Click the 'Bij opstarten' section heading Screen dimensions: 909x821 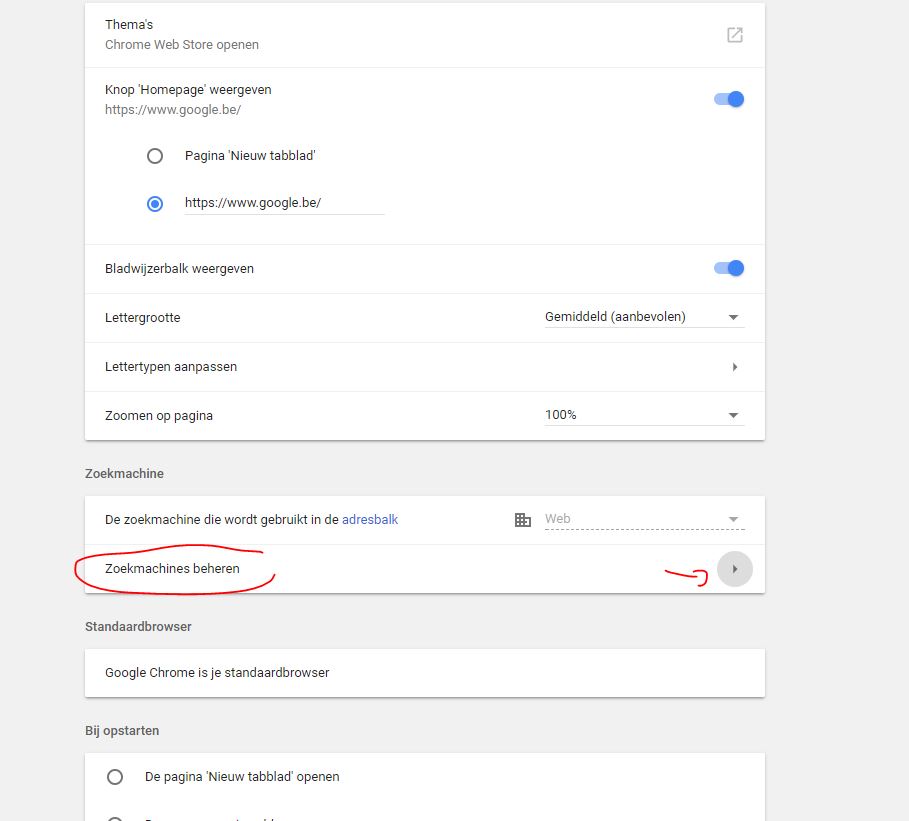pos(122,731)
